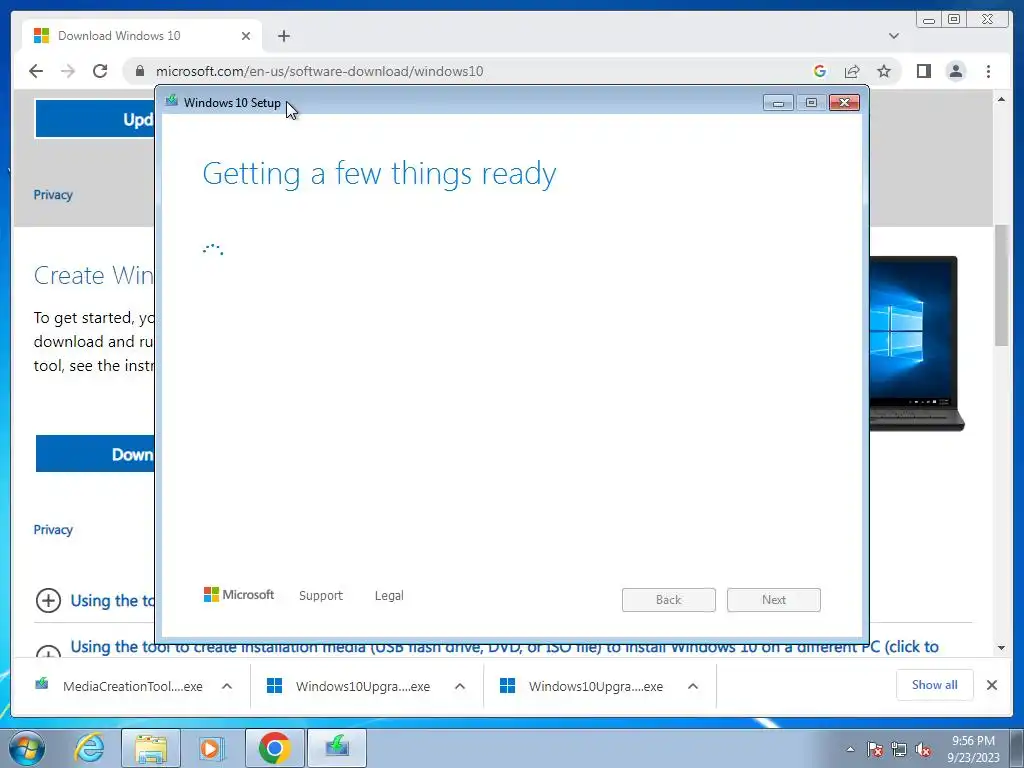This screenshot has height=768, width=1024.
Task: Focus the microsoft.com address bar
Action: point(457,71)
